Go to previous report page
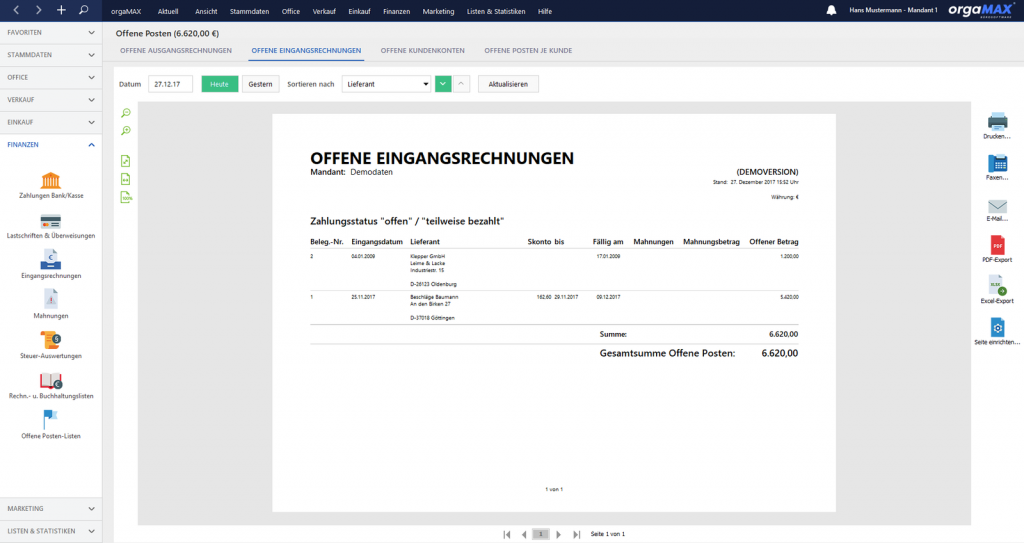Viewport: 1024px width, 543px height. click(524, 535)
